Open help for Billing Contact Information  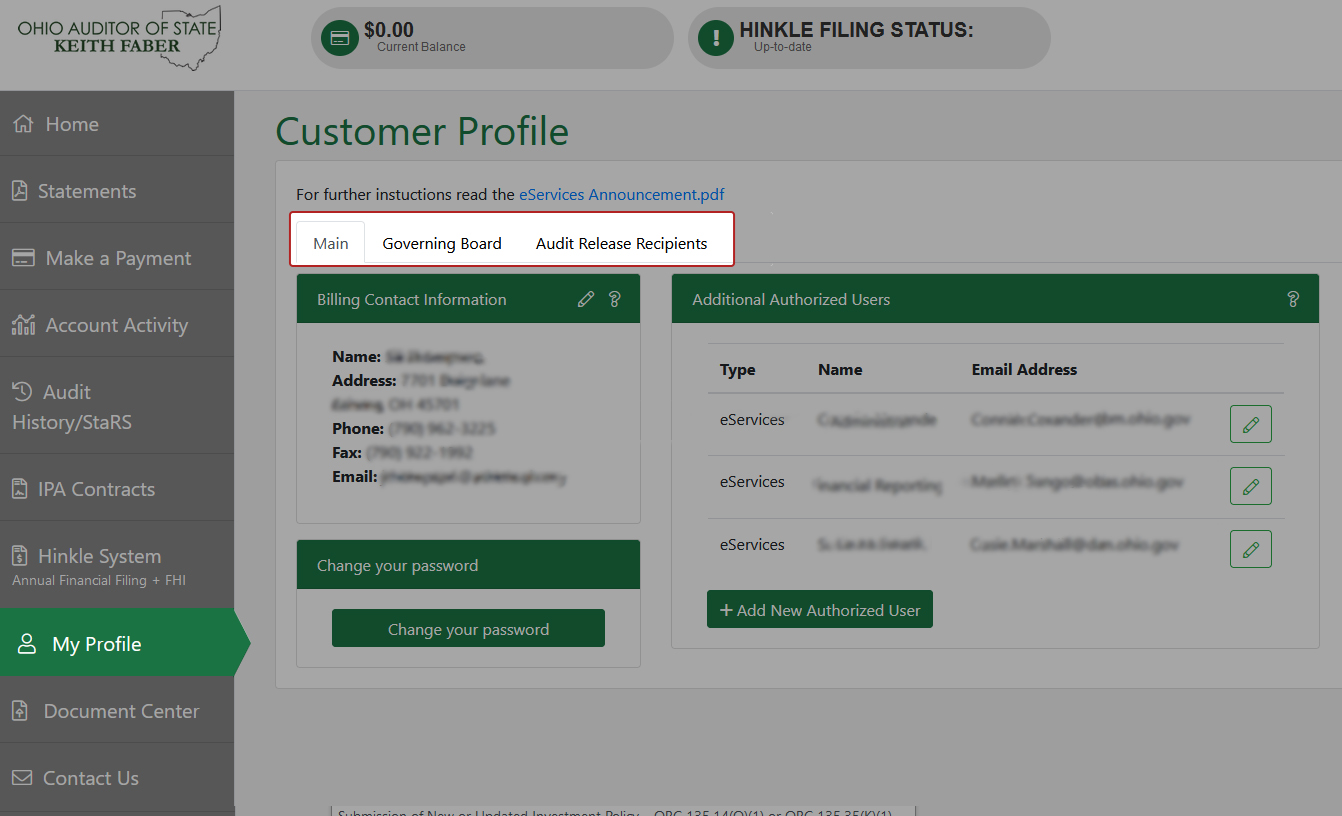pos(615,299)
